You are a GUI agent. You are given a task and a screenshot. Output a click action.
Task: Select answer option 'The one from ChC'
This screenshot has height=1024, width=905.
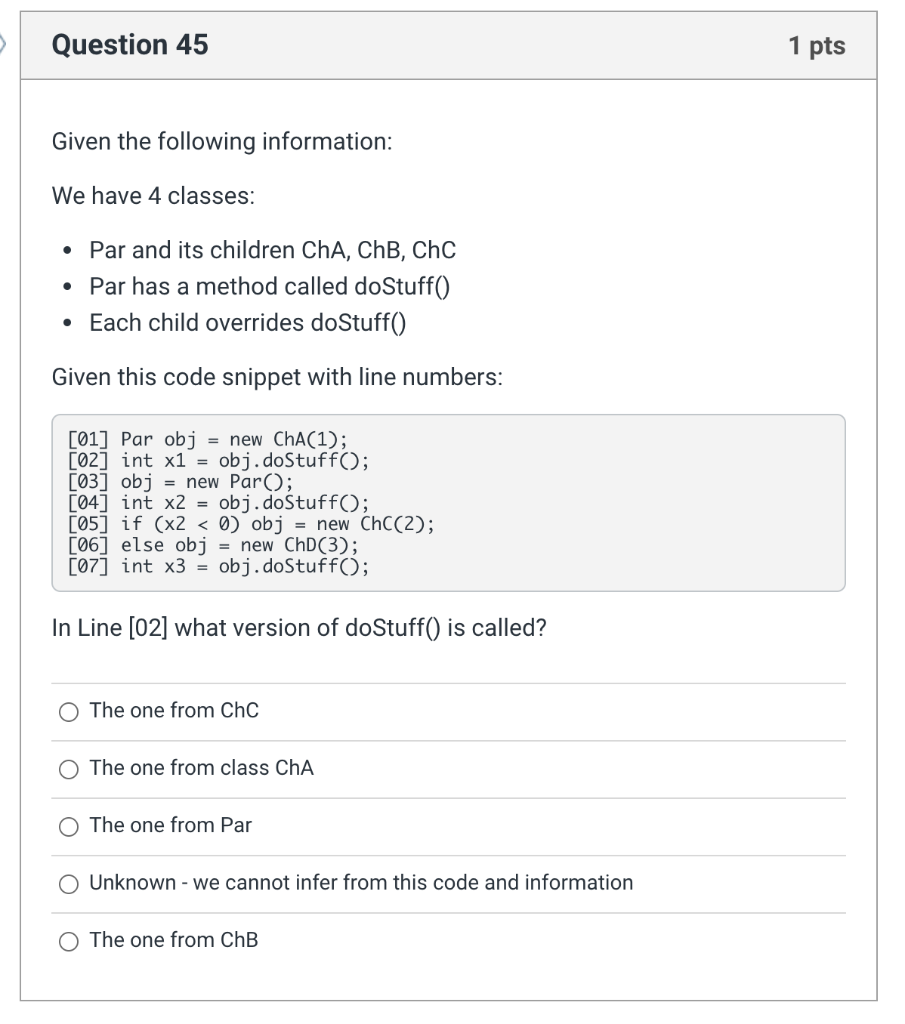click(x=69, y=711)
